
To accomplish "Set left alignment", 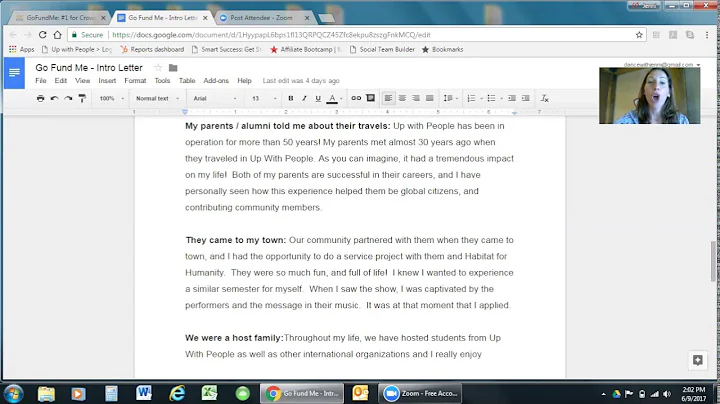I will (388, 98).
